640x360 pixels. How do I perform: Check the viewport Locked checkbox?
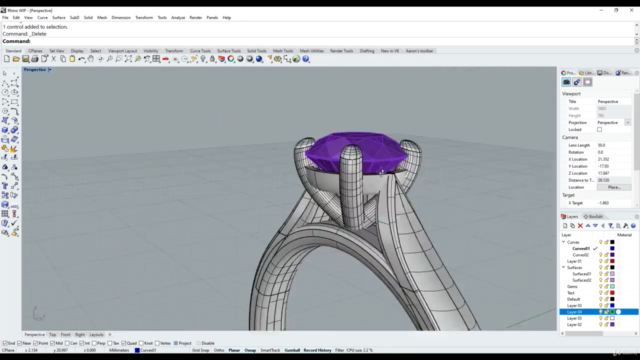[x=599, y=130]
